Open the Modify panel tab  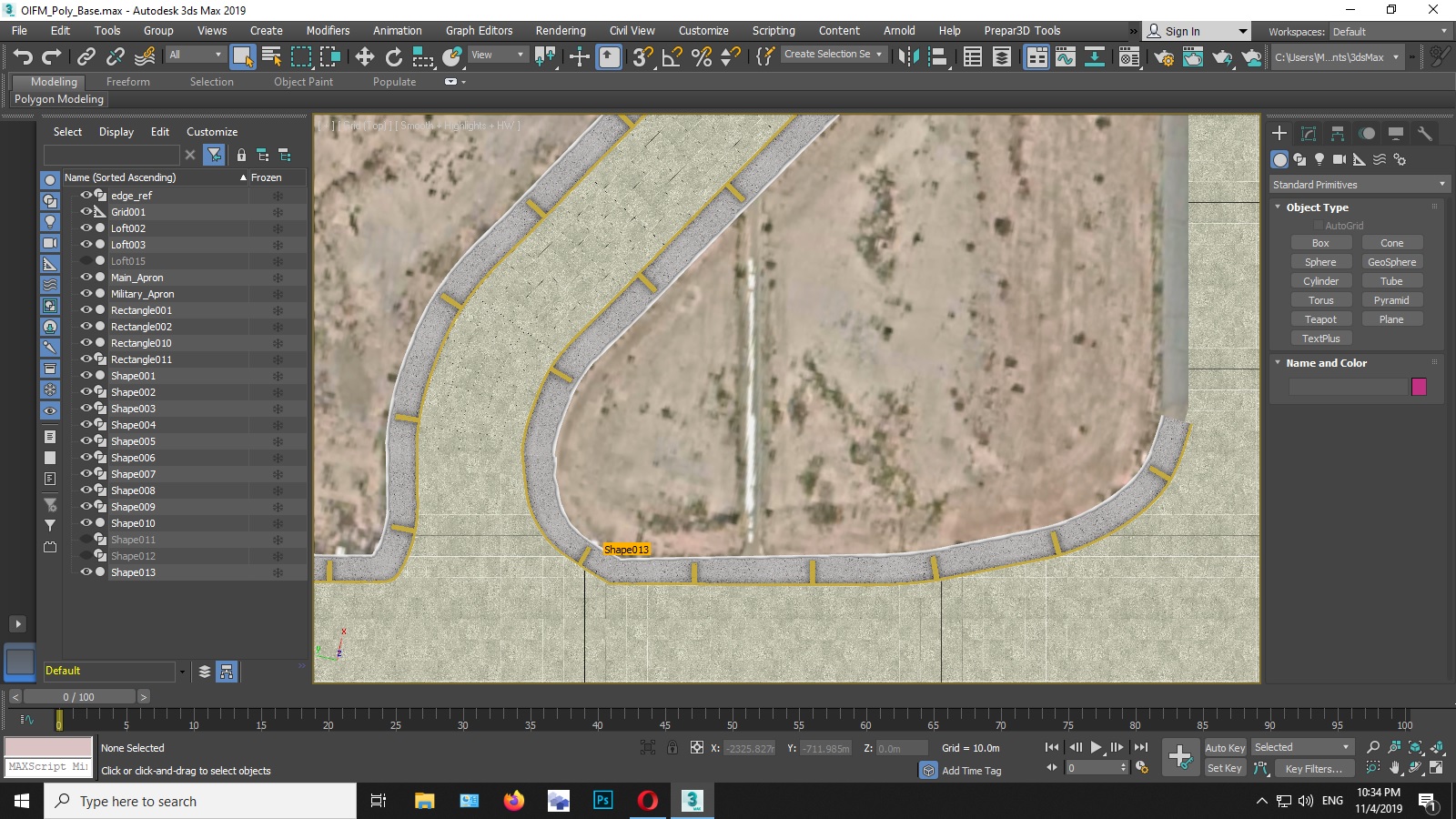[1309, 133]
